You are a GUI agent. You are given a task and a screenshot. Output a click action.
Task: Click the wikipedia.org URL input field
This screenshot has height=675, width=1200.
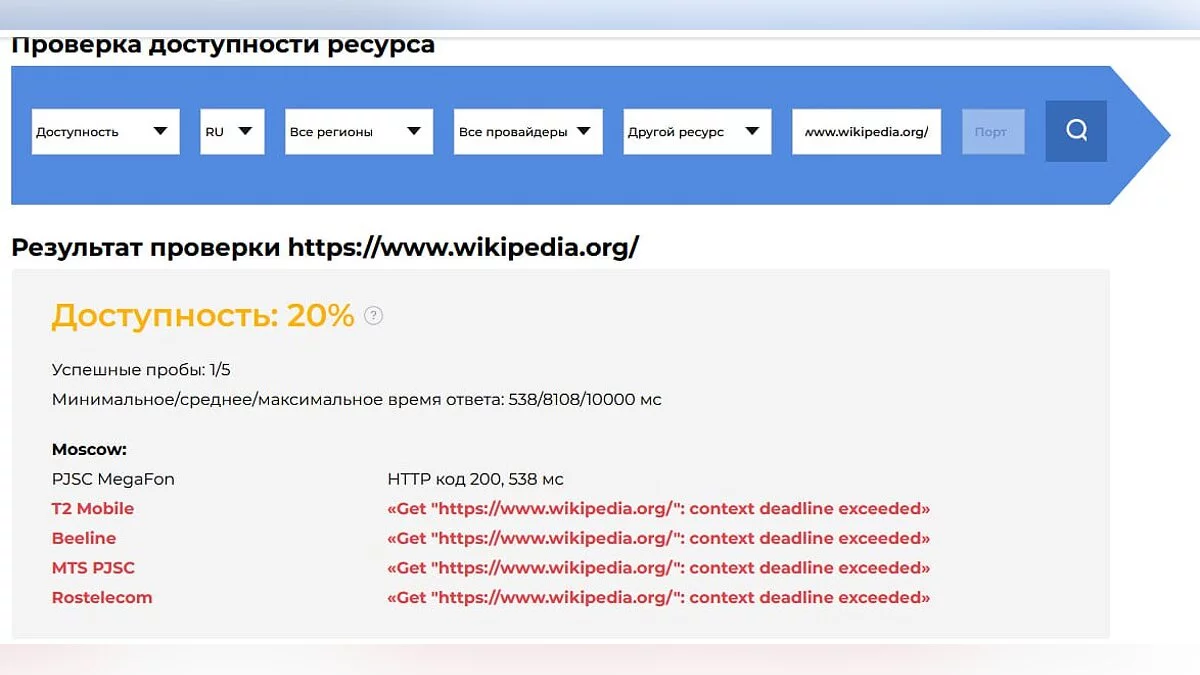[x=866, y=132]
